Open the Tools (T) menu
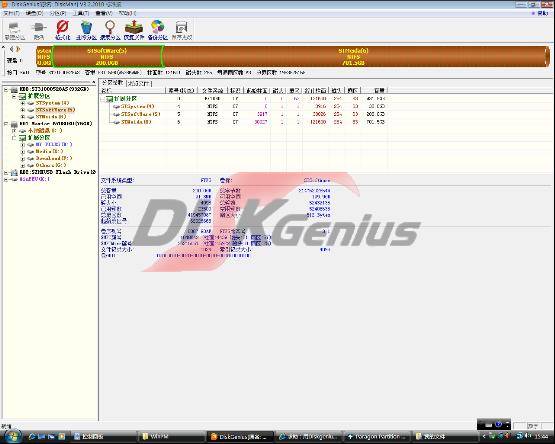The image size is (555, 444). tap(81, 13)
